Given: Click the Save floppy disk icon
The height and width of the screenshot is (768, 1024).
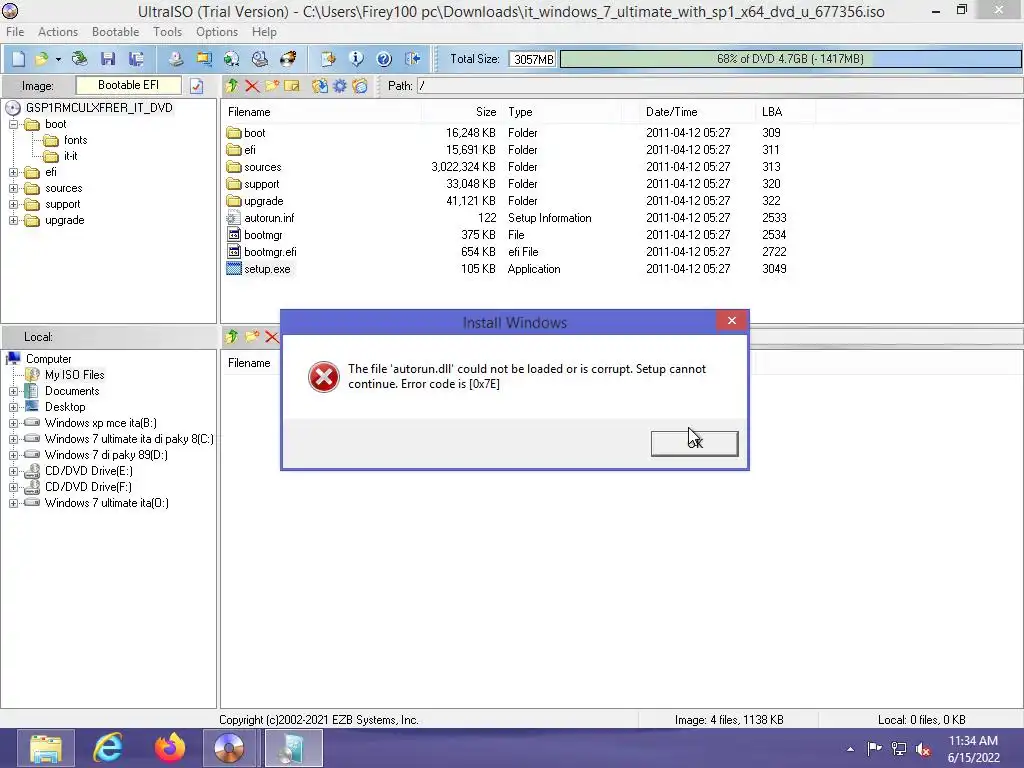Looking at the screenshot, I should tap(108, 59).
